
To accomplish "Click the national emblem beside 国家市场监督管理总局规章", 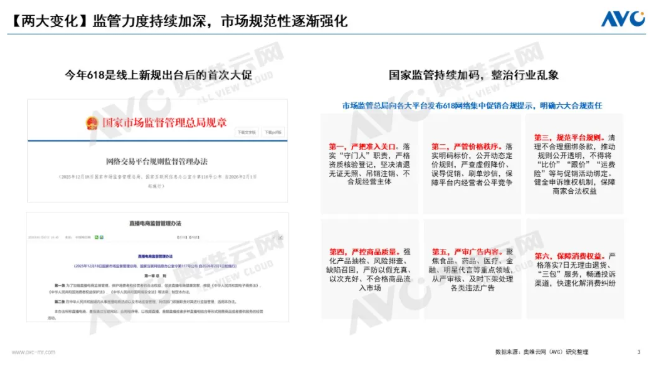I will tap(92, 123).
